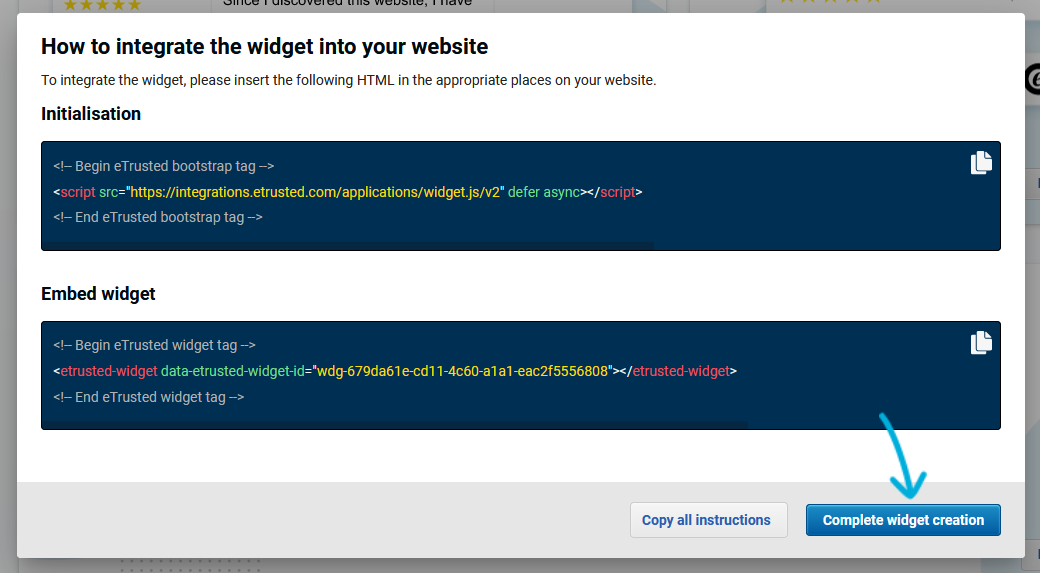Click the End eTrusted widget tag comment

tap(149, 397)
